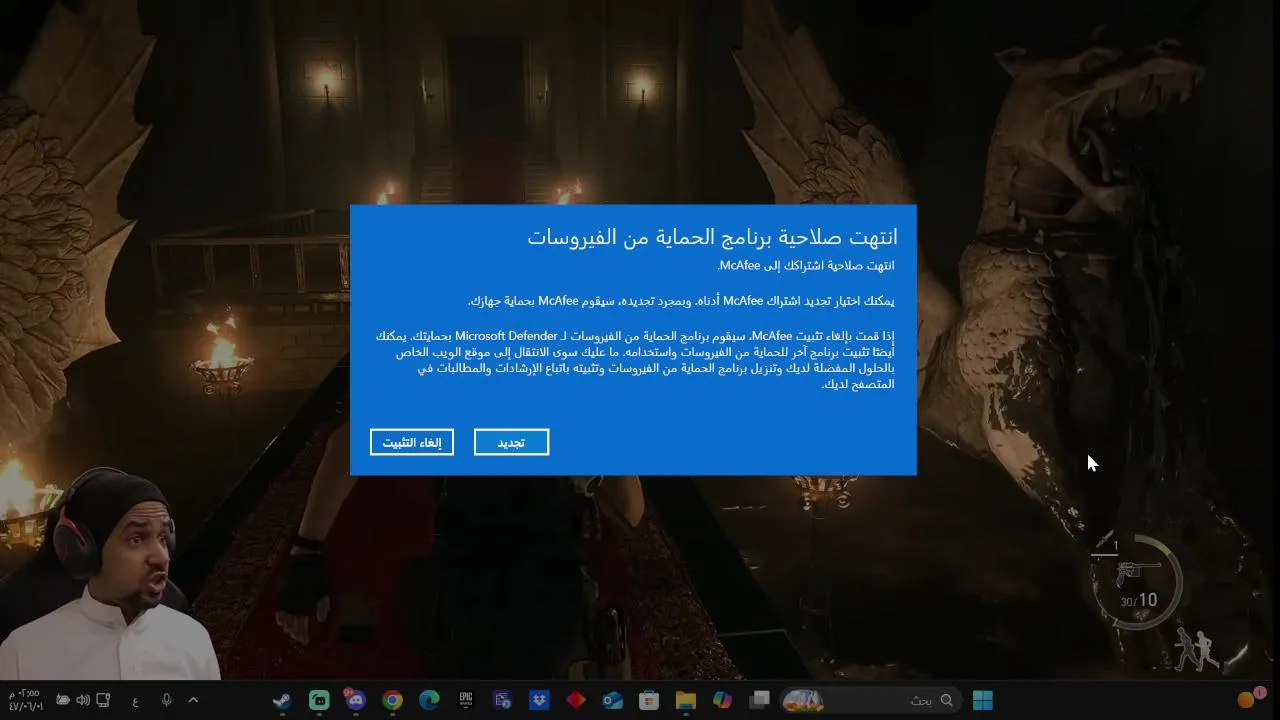
Task: Click the dialog title انتهت صلاحية برنامج الحماية من الفيروسات
Action: (x=712, y=237)
